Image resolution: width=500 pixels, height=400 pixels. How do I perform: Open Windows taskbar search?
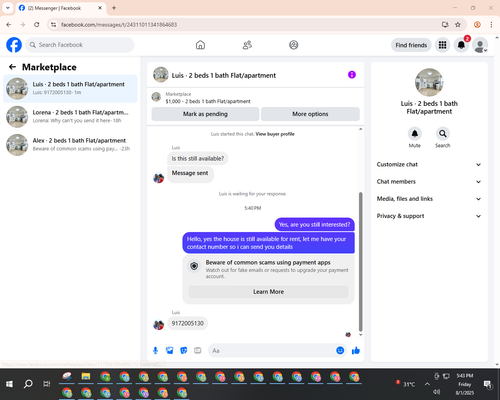(28, 384)
